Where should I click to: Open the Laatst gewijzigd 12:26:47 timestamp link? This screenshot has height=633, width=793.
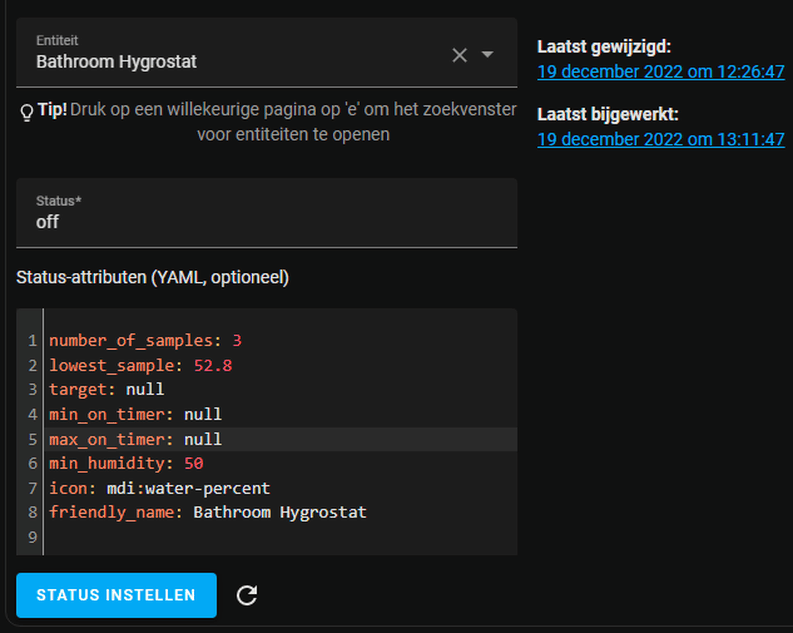tap(660, 72)
